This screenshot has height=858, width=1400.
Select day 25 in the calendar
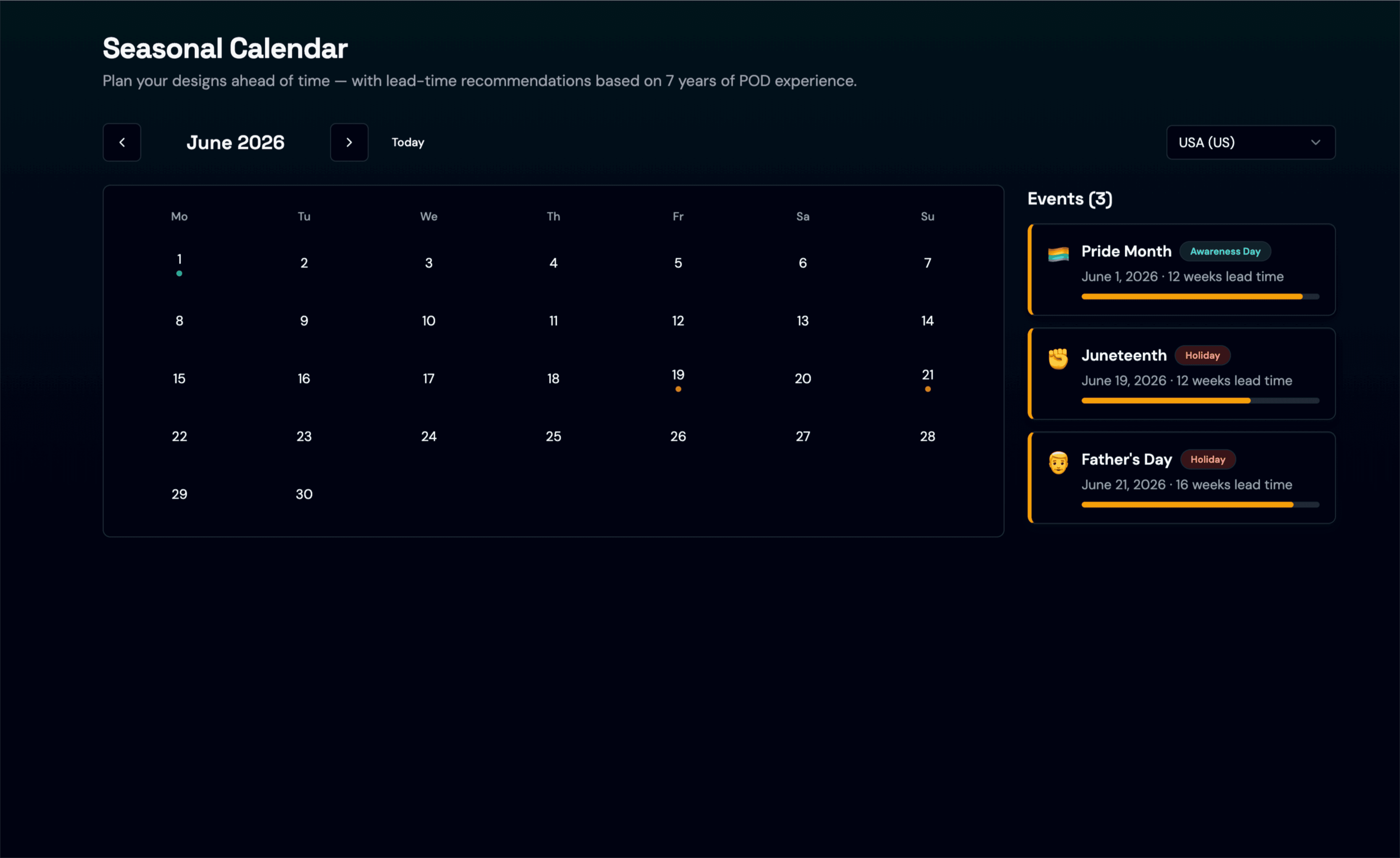[x=553, y=436]
